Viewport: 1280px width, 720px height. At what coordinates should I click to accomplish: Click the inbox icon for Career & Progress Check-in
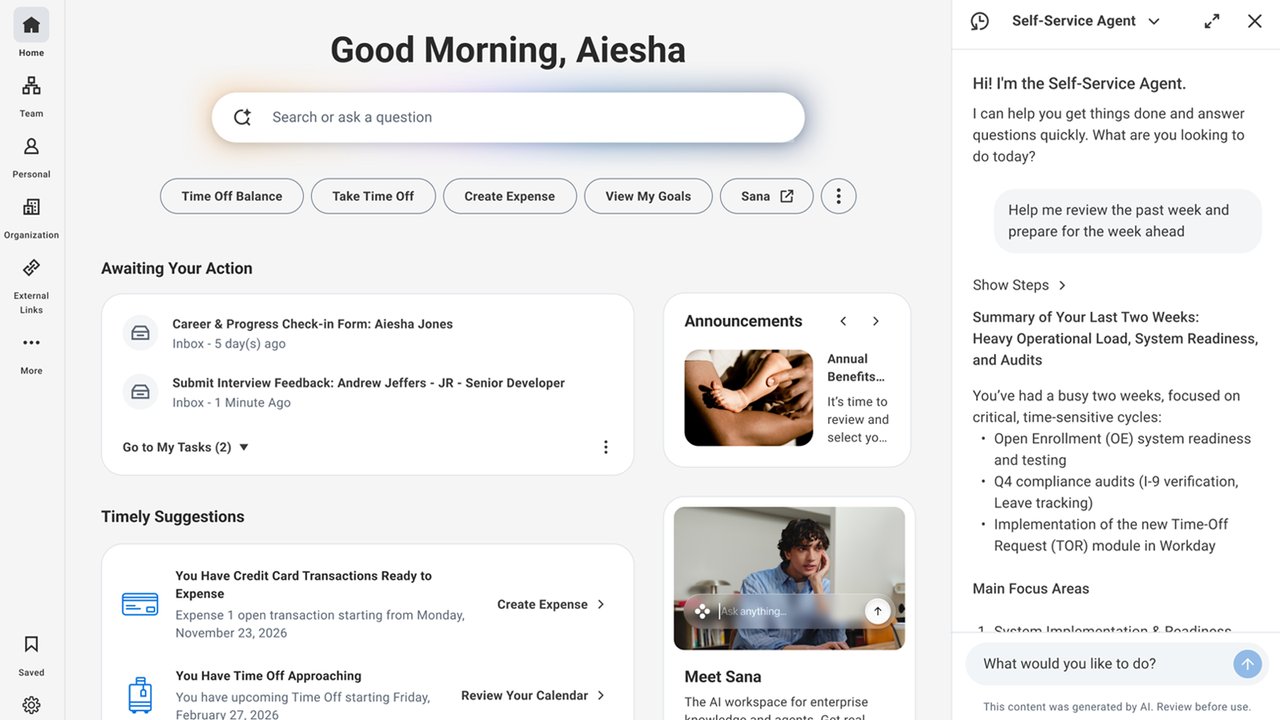pyautogui.click(x=141, y=333)
